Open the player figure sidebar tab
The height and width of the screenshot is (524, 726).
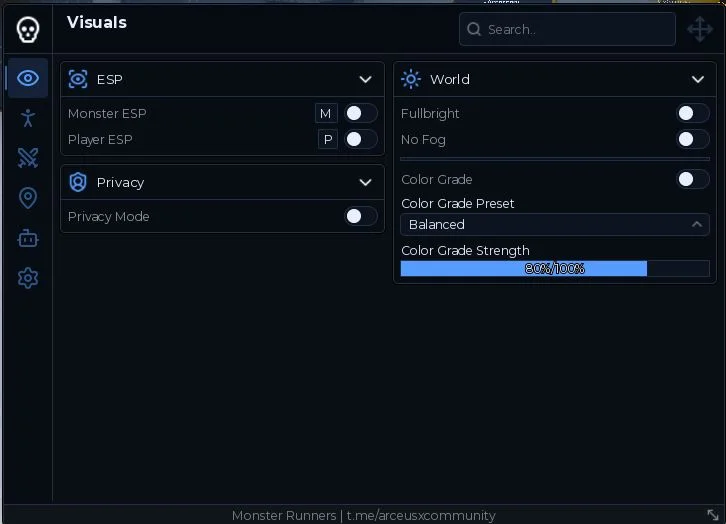pyautogui.click(x=28, y=118)
